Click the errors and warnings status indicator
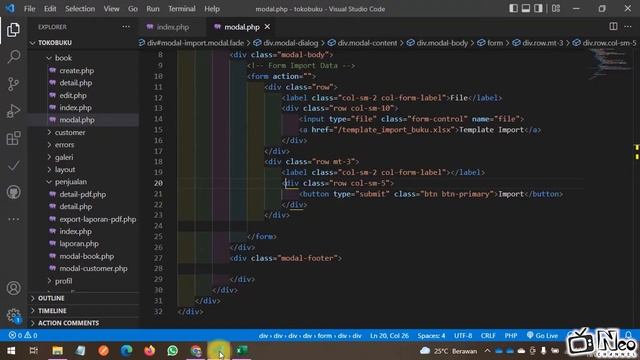Screen dimensions: 640x360 (x=23, y=335)
